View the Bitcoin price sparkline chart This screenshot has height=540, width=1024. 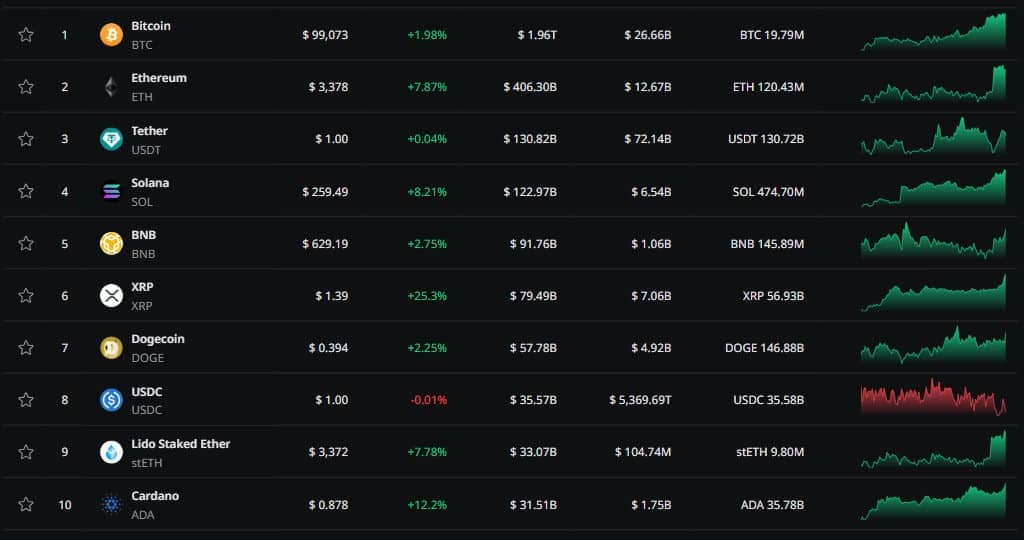pyautogui.click(x=934, y=31)
